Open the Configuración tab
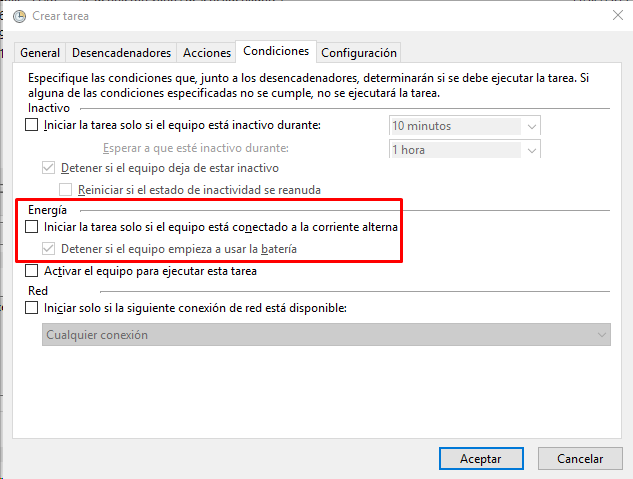The width and height of the screenshot is (633, 479). click(359, 53)
